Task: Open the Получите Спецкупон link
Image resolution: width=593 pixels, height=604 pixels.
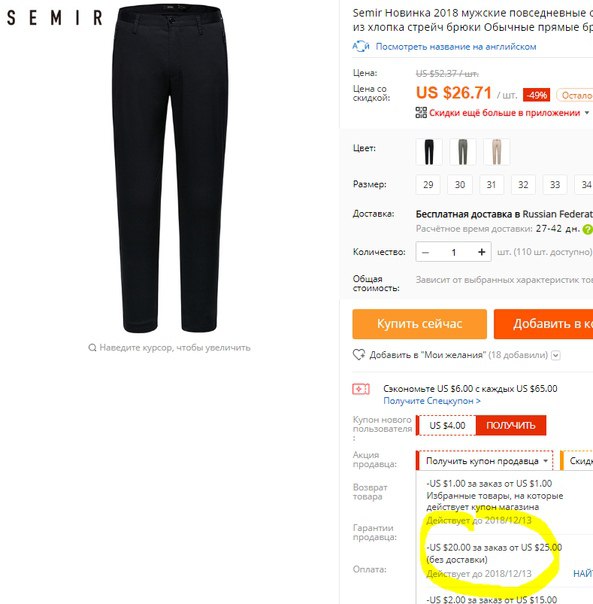Action: [x=432, y=401]
